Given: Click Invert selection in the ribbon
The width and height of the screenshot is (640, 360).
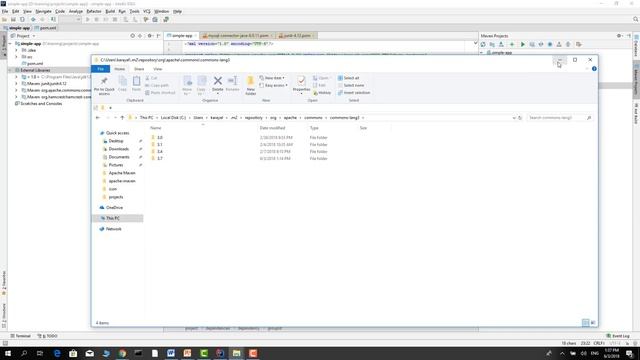Looking at the screenshot, I should 354,93.
